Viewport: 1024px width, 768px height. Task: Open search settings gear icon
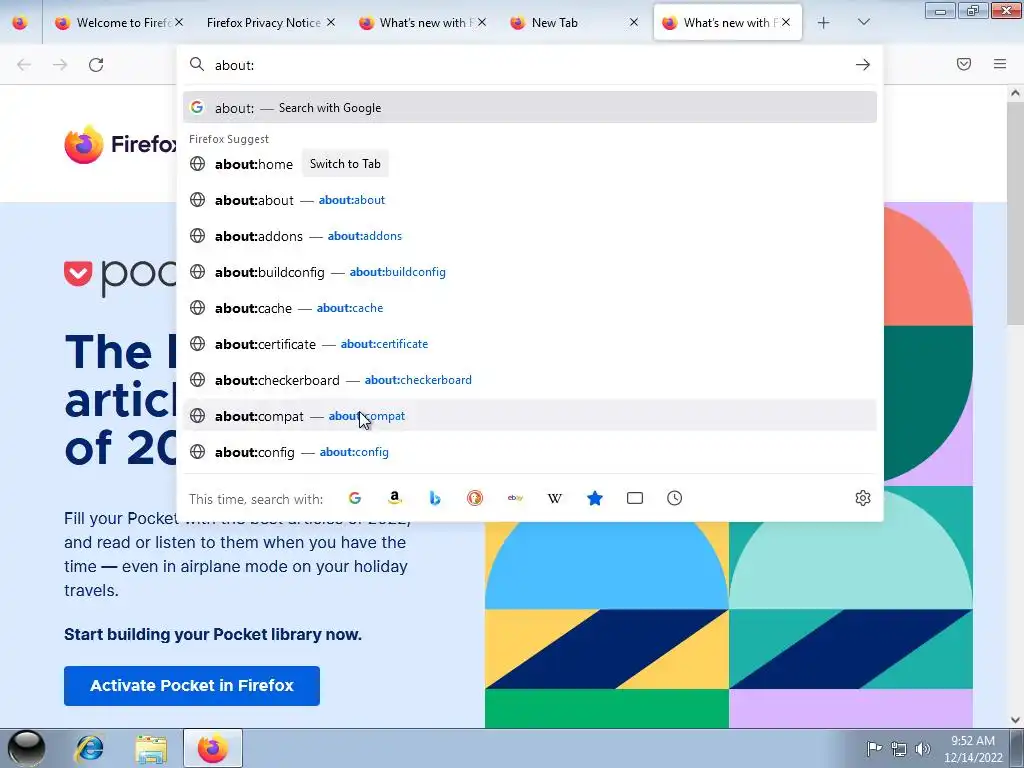pos(863,498)
